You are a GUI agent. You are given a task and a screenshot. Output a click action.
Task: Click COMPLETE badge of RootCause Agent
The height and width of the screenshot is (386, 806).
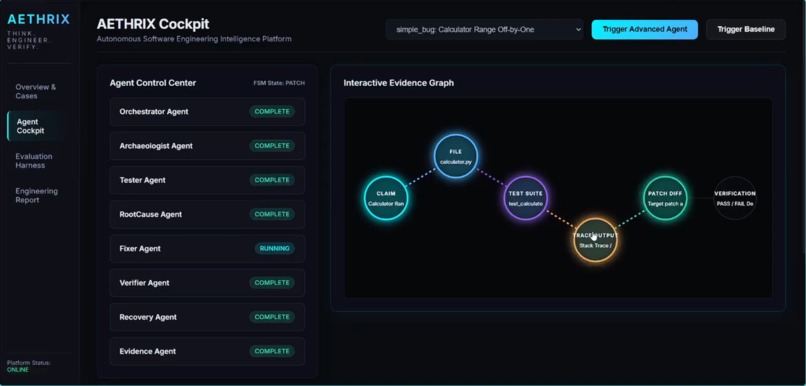pyautogui.click(x=272, y=214)
